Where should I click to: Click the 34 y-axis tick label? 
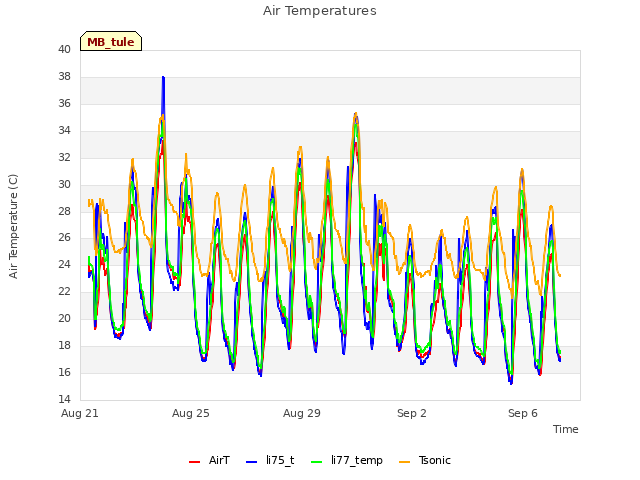tap(64, 130)
